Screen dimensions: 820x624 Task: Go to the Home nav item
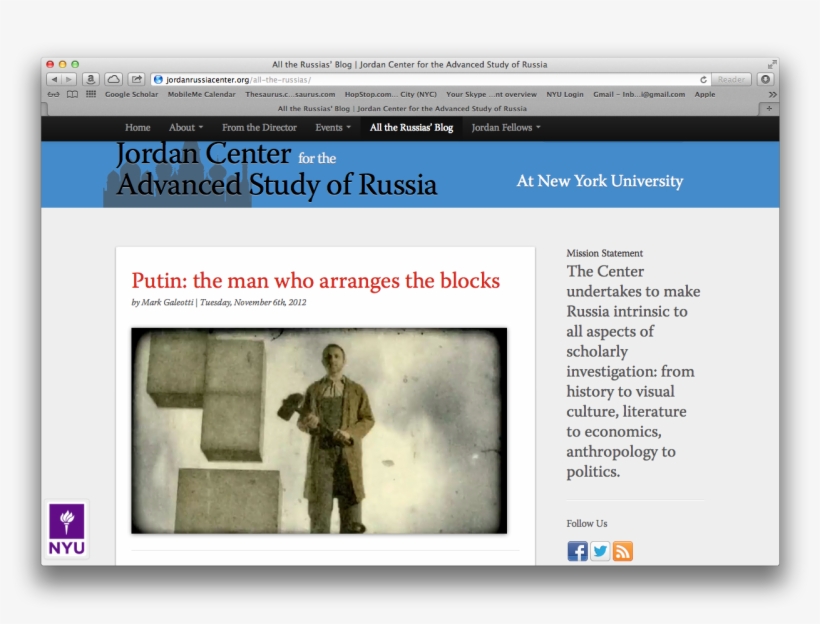[x=138, y=128]
